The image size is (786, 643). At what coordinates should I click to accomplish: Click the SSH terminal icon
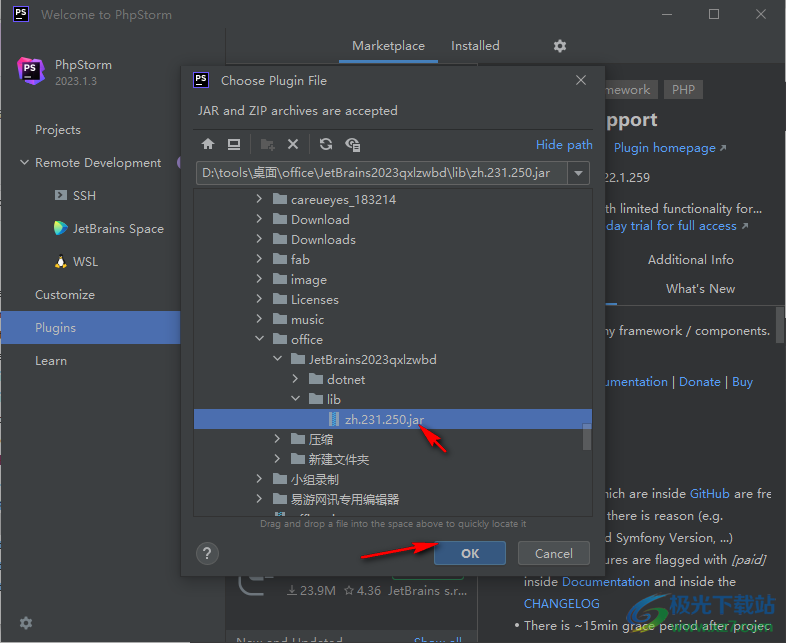tap(61, 195)
